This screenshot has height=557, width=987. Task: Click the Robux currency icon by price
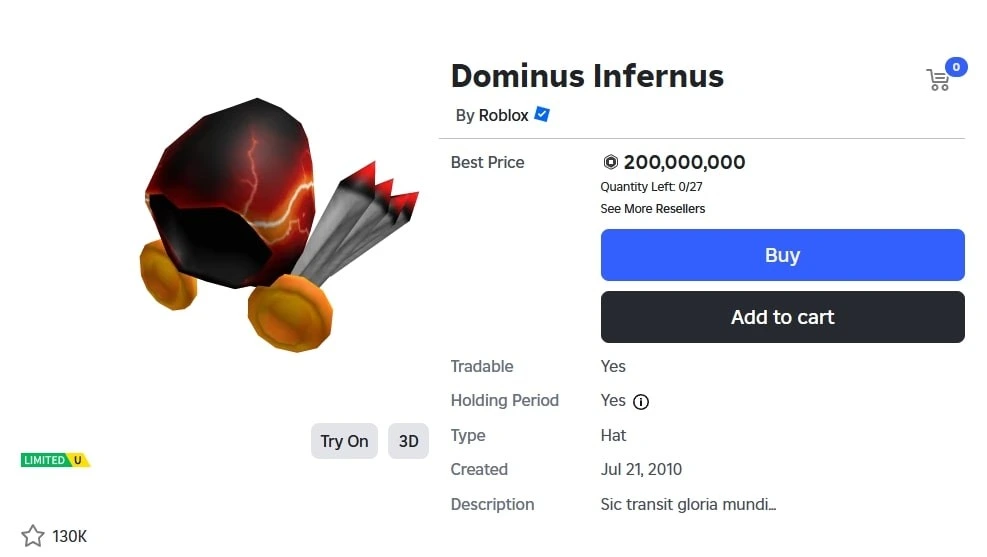[x=610, y=162]
